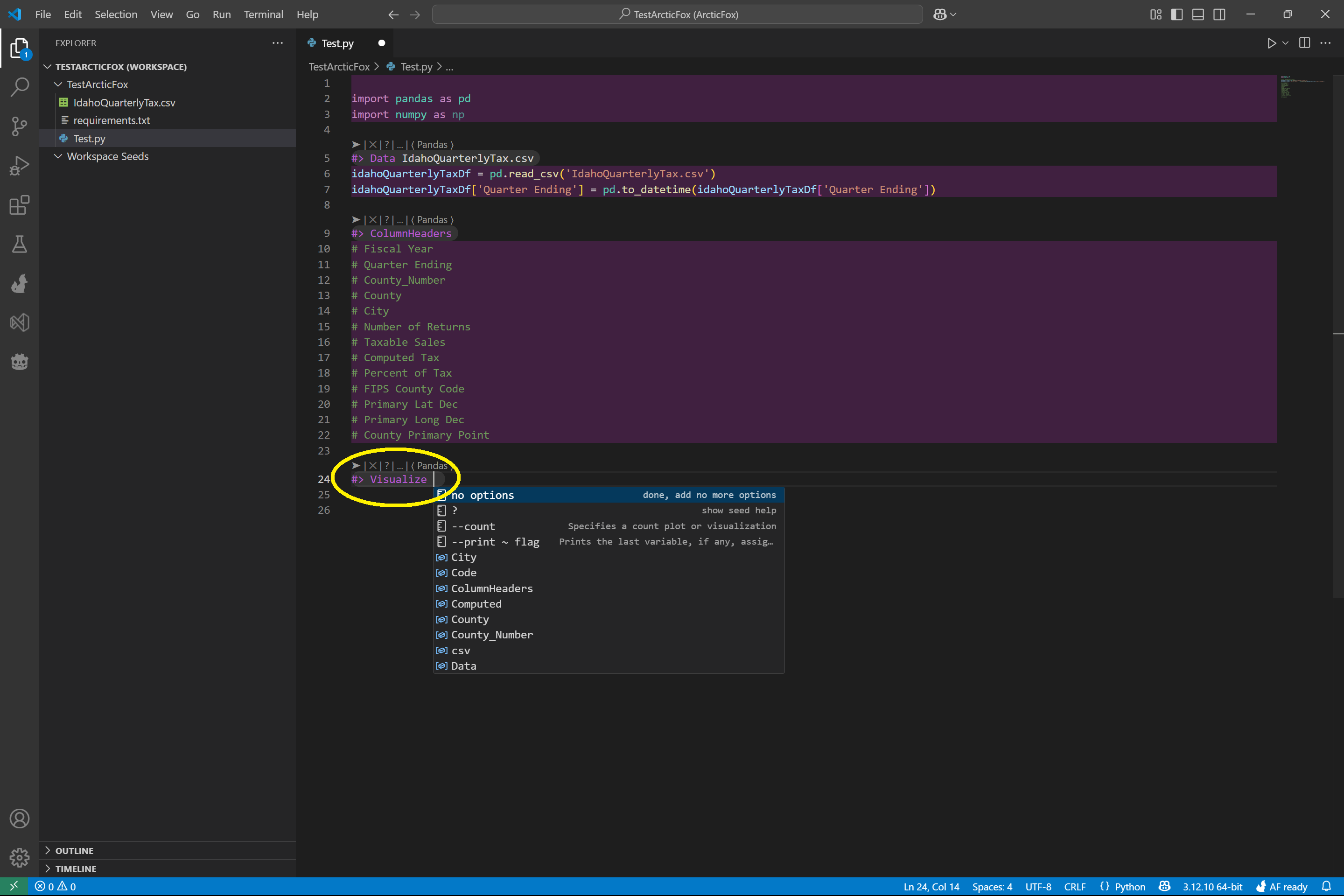Open Run and Debug view icon
The width and height of the screenshot is (1344, 896).
(x=20, y=166)
